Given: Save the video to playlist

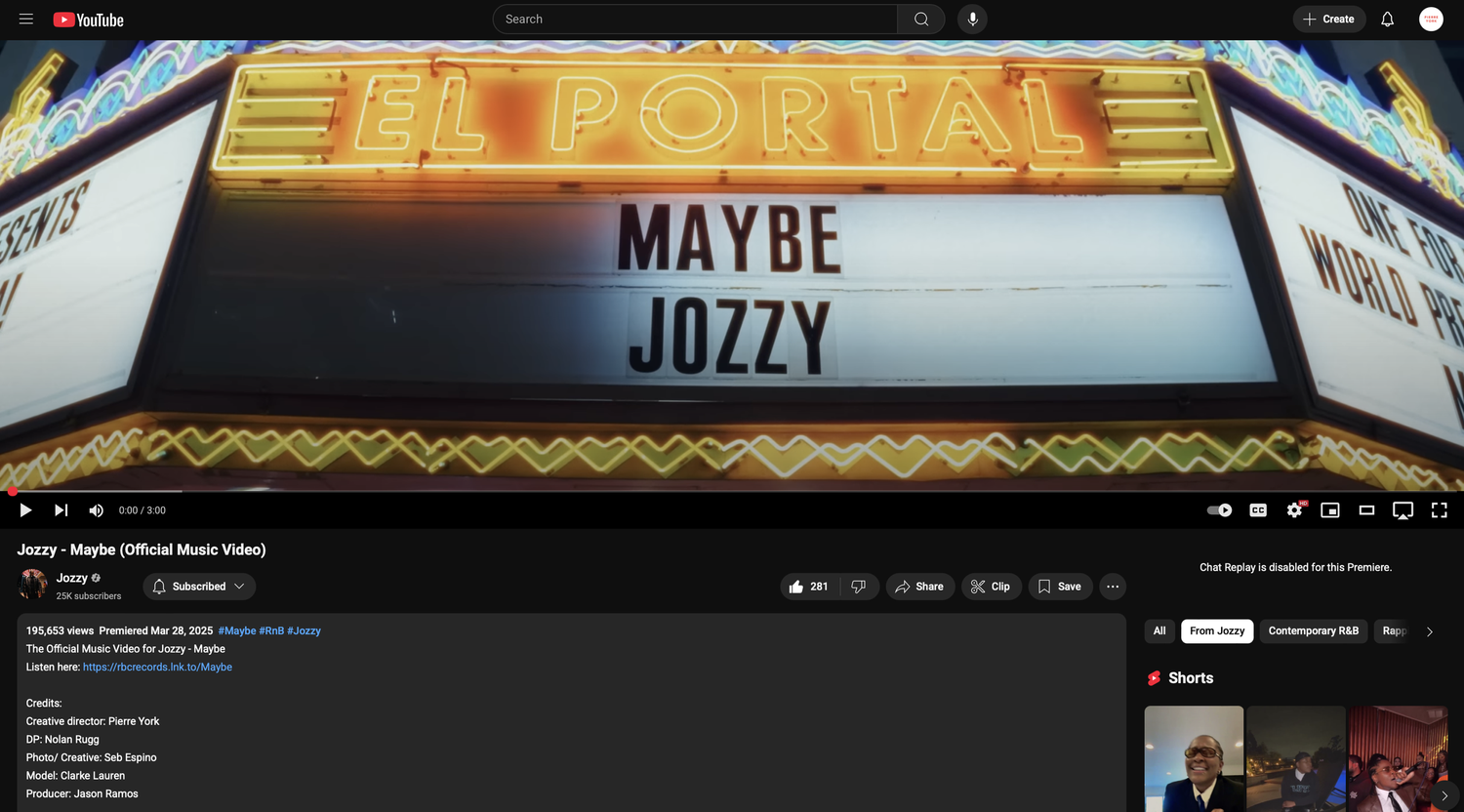Looking at the screenshot, I should point(1060,587).
